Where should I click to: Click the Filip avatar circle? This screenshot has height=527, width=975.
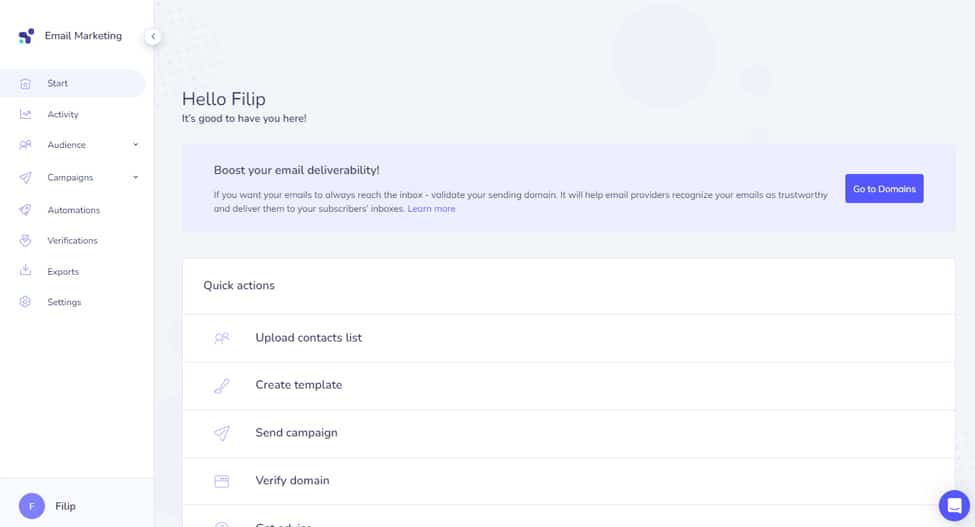pyautogui.click(x=32, y=506)
